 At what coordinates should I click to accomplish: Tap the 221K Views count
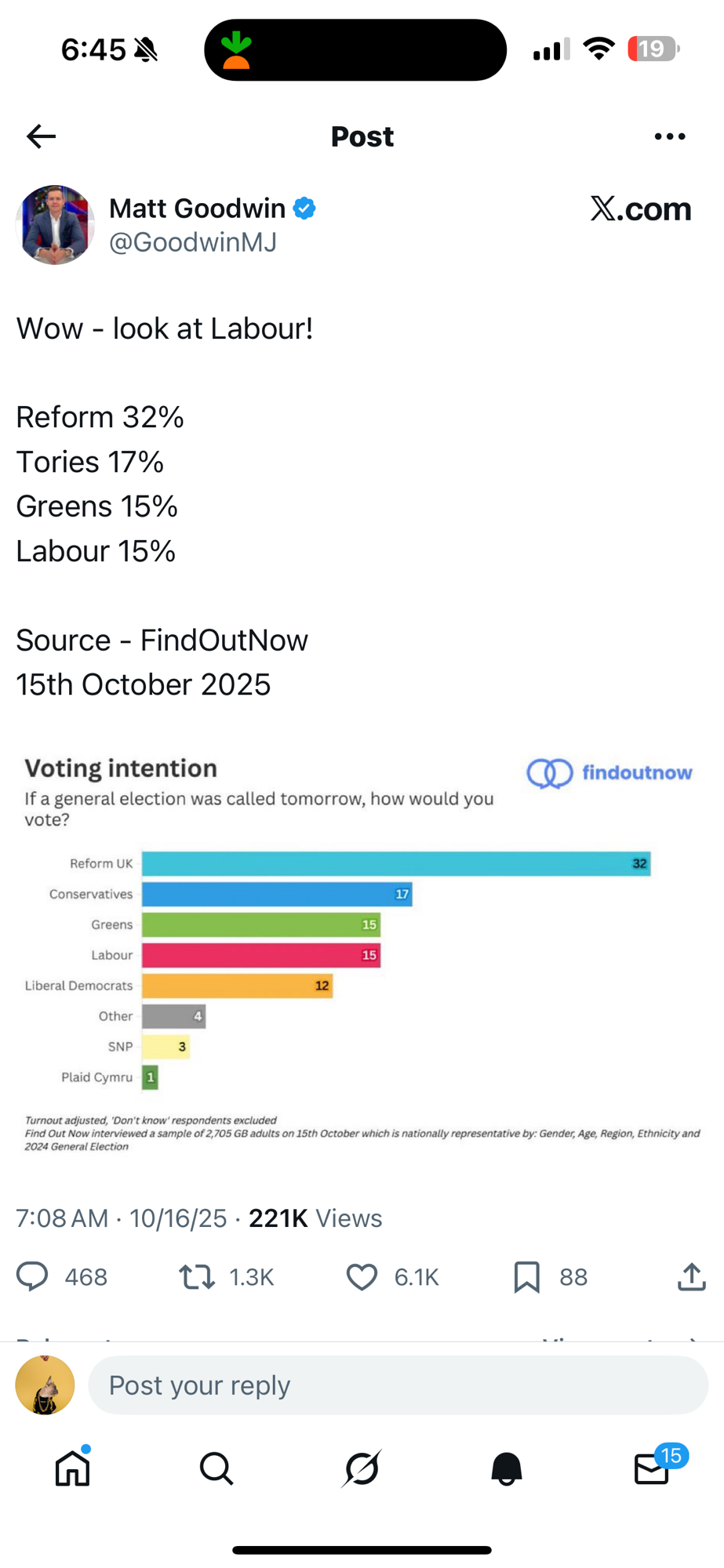click(315, 1218)
